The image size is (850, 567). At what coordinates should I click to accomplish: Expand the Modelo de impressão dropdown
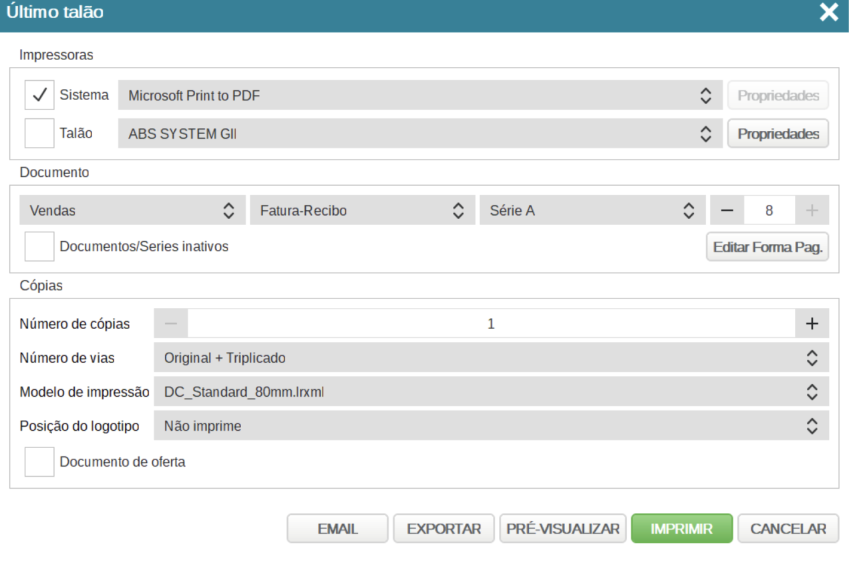(x=490, y=392)
